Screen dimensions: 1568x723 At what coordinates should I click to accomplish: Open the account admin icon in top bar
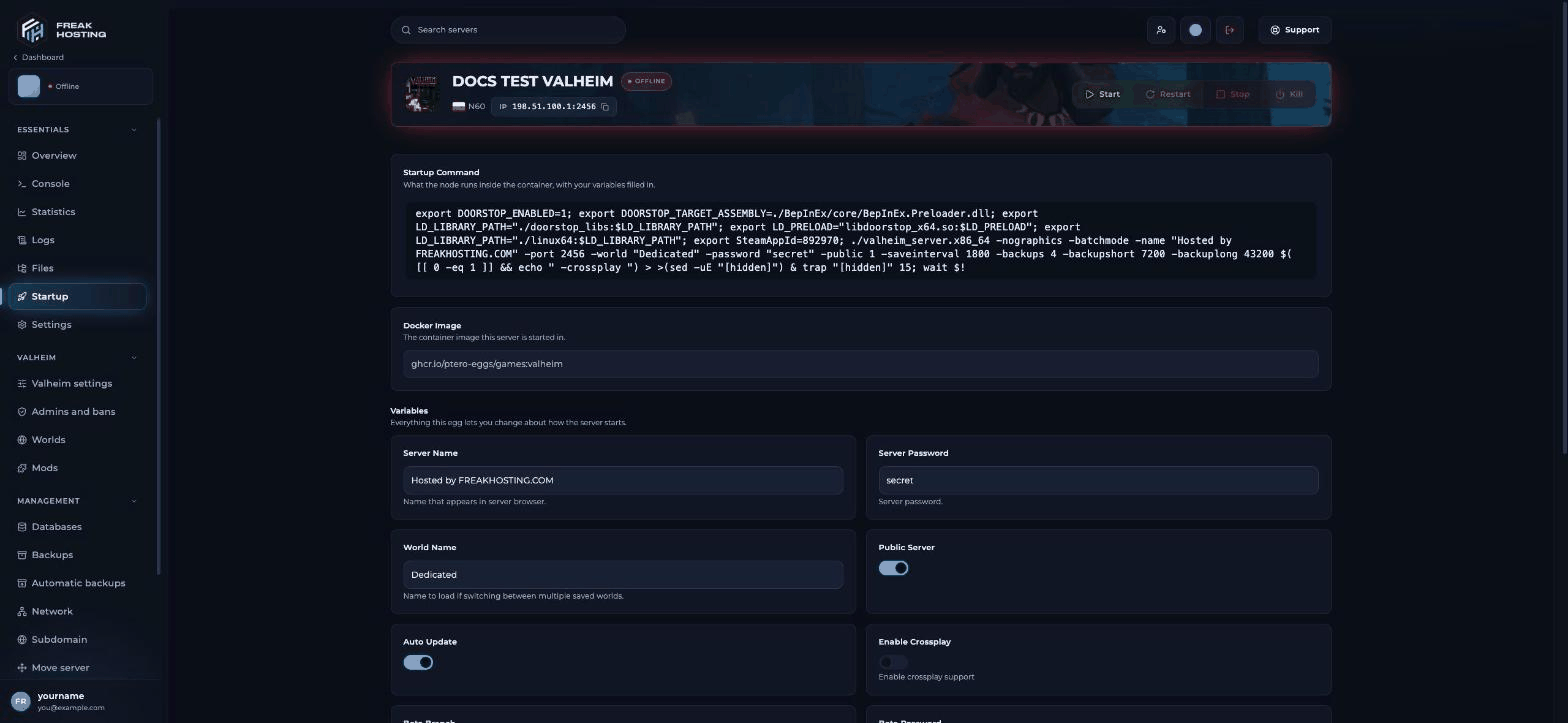coord(1161,30)
